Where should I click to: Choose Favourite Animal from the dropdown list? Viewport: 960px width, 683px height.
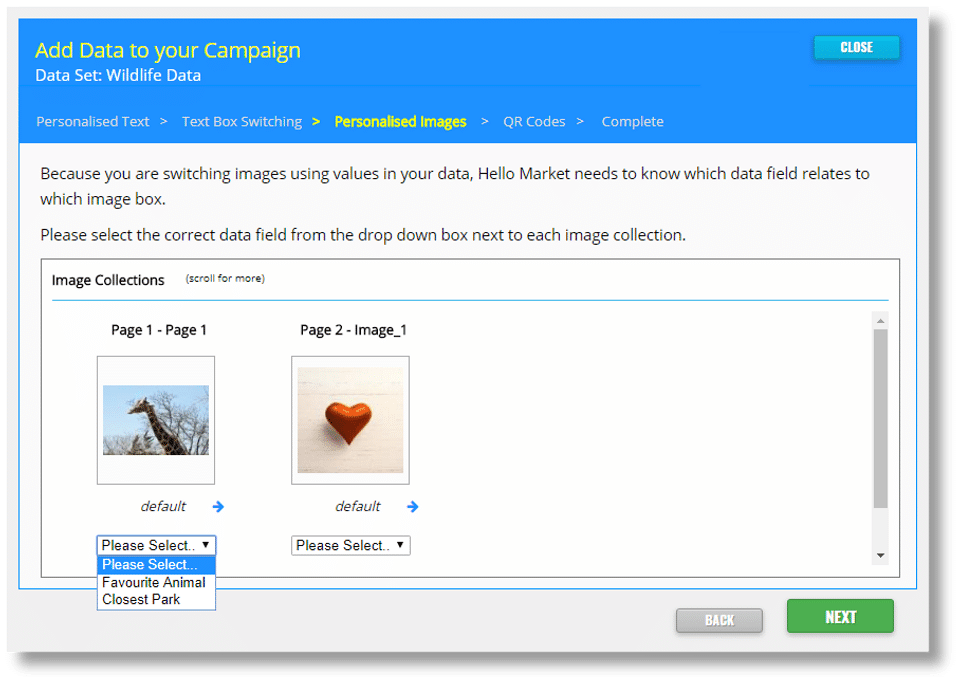pyautogui.click(x=156, y=583)
